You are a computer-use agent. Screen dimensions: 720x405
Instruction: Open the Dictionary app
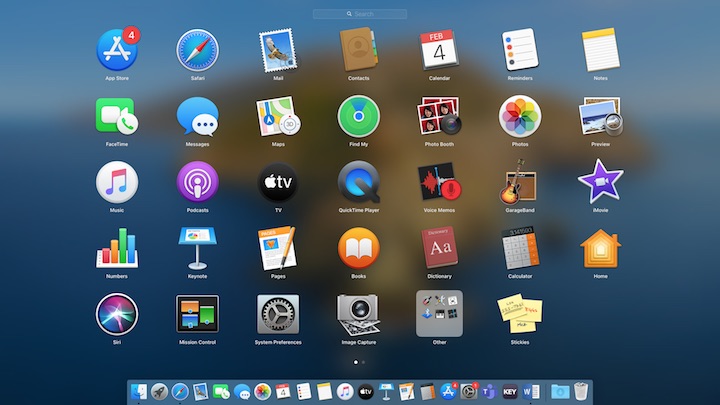point(439,248)
